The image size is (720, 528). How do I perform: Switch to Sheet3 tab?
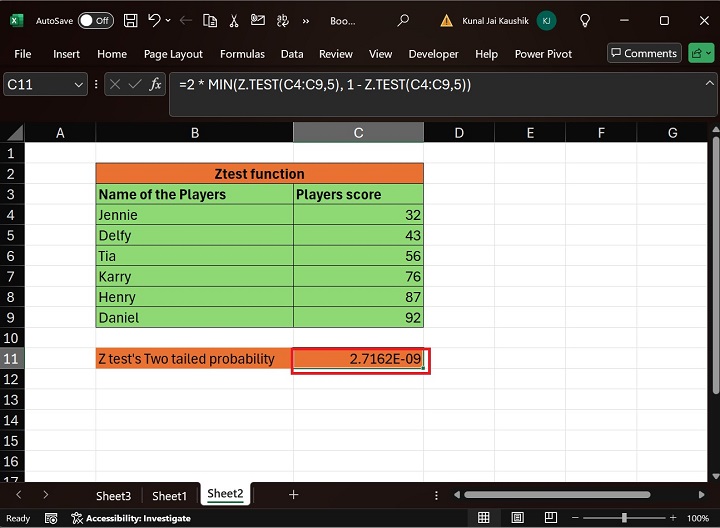click(x=113, y=496)
